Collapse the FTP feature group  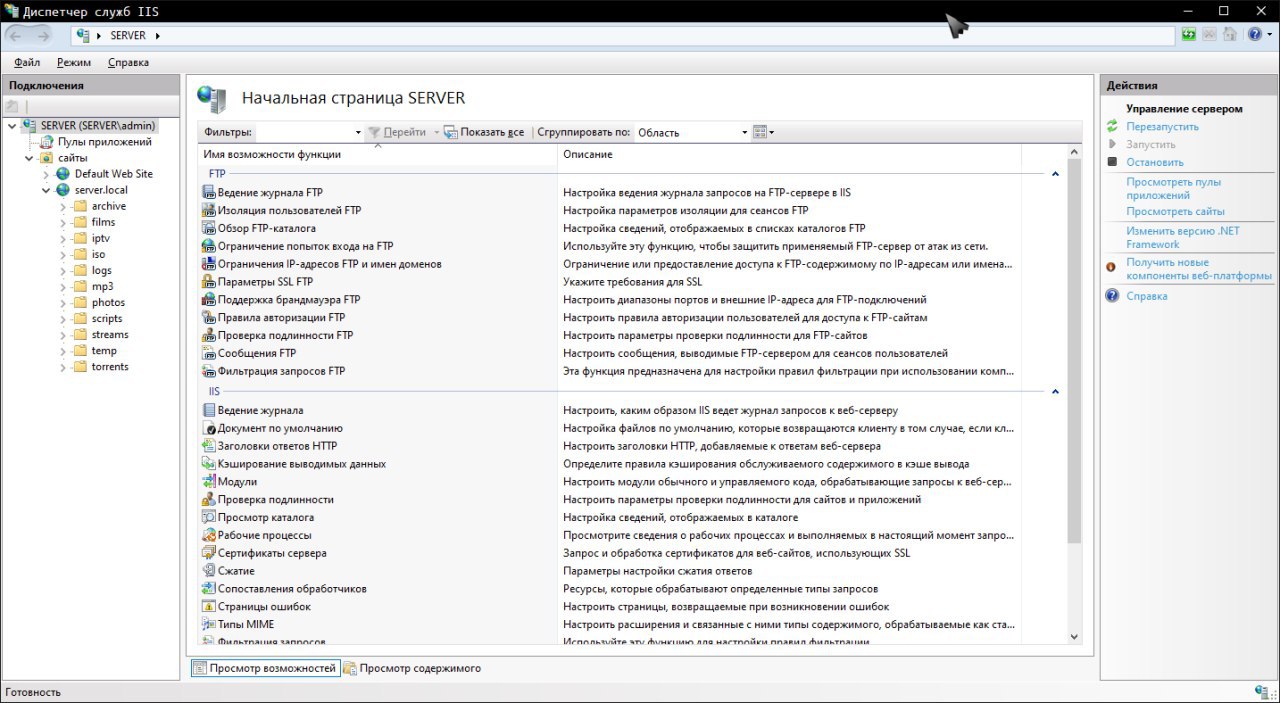coord(1055,174)
